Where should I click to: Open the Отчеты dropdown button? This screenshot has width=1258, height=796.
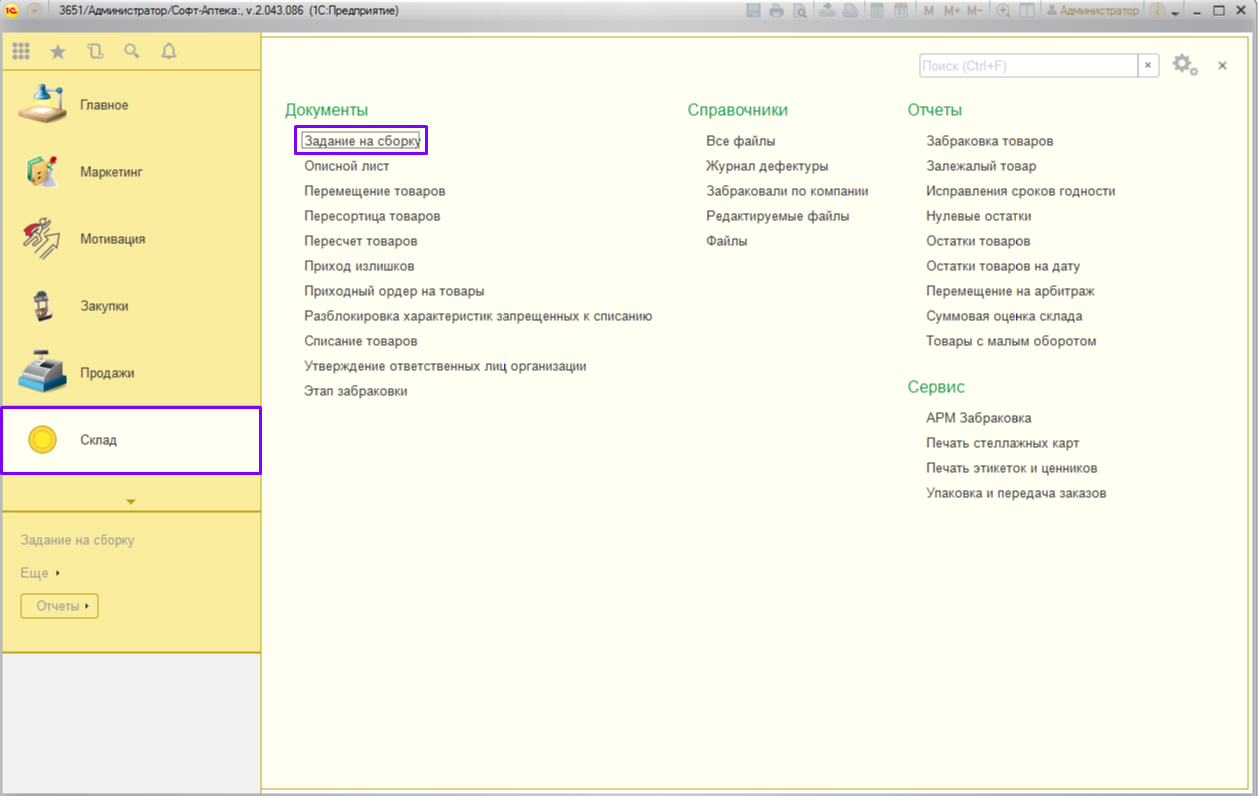point(60,606)
